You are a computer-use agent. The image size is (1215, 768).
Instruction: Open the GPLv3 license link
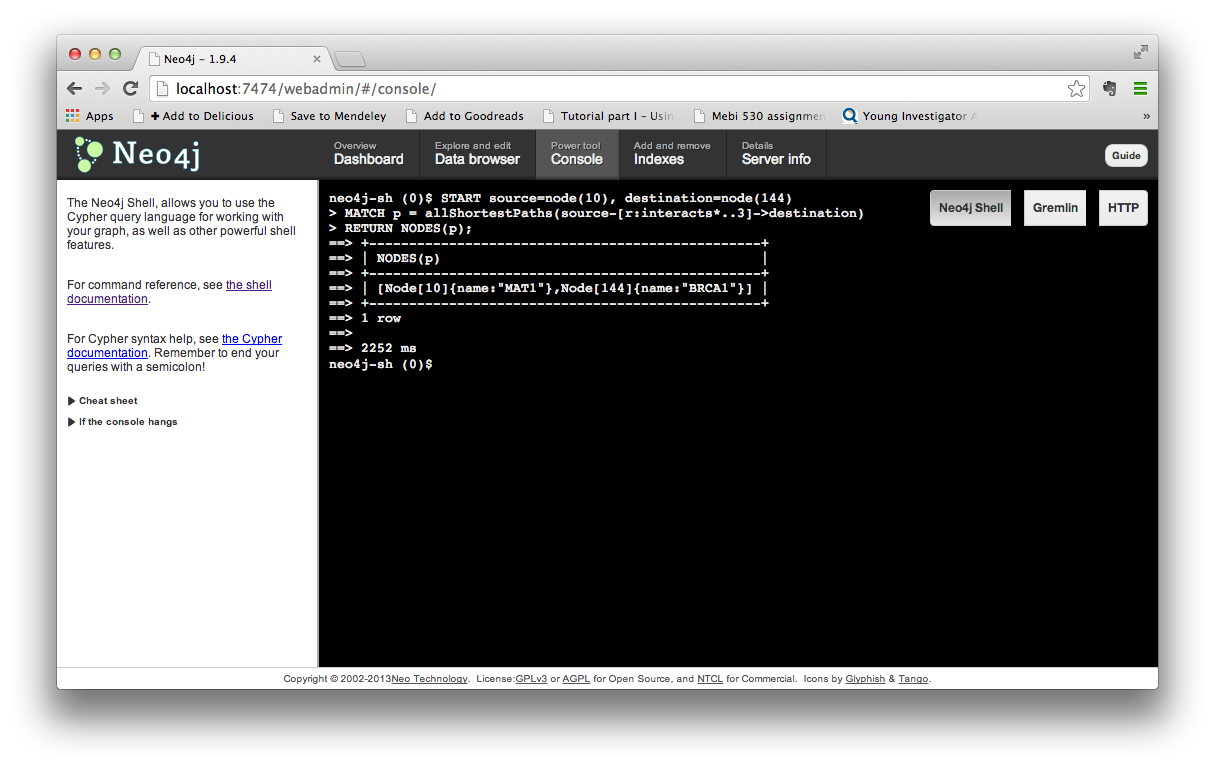point(532,679)
